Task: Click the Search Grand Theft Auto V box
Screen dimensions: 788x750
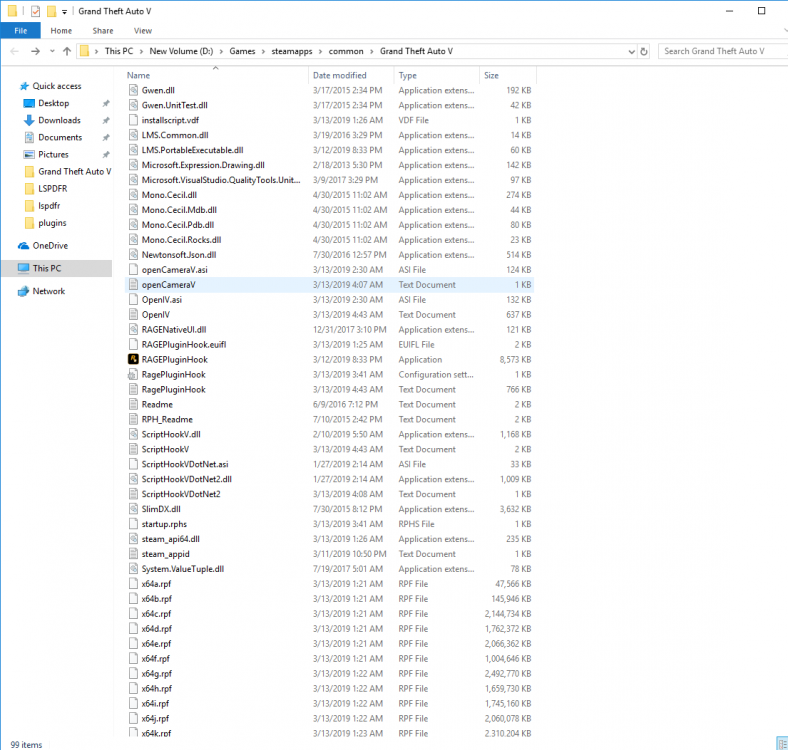Action: [x=723, y=51]
